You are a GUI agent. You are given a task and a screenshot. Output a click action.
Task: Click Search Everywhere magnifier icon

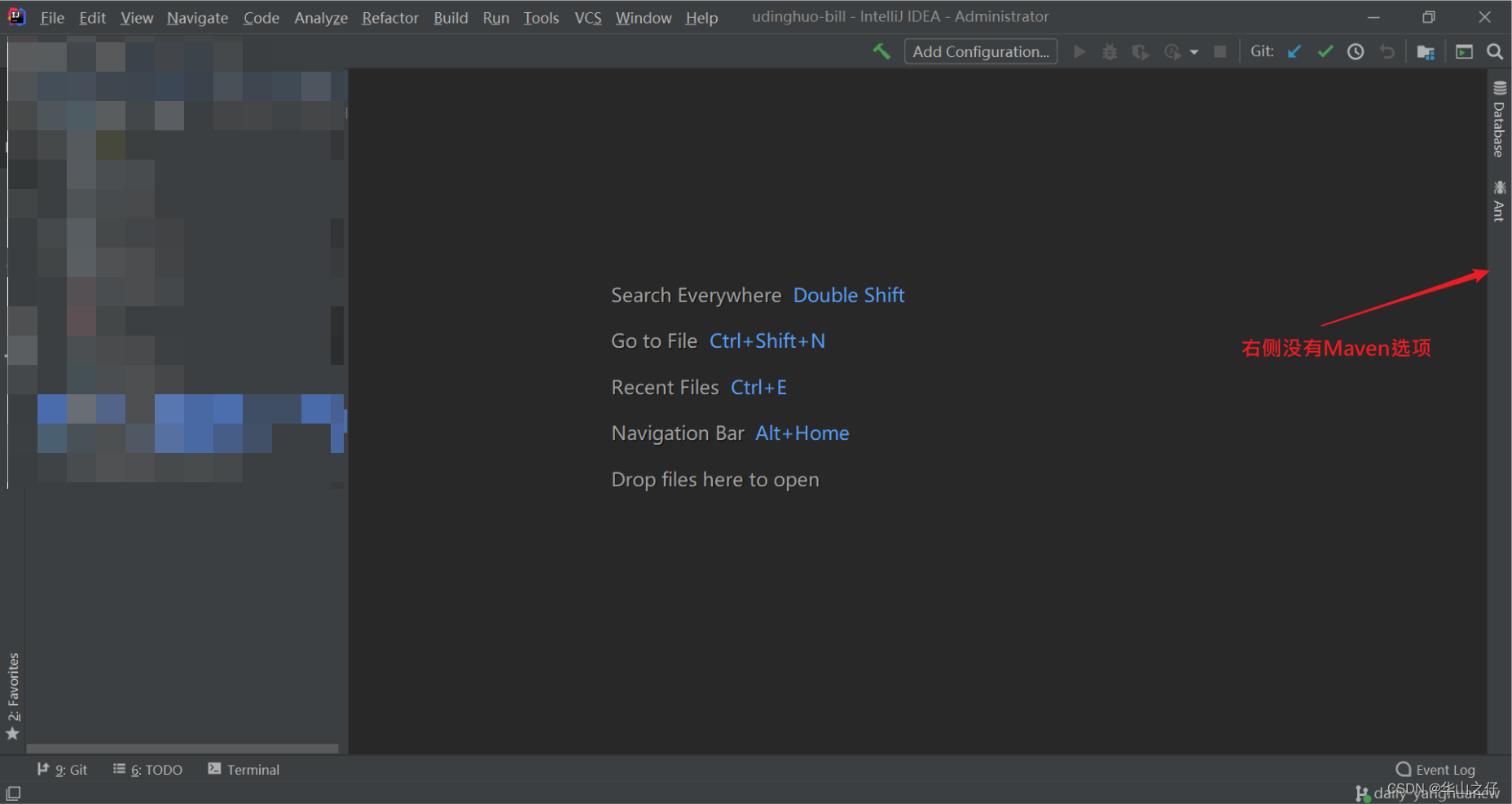1495,51
